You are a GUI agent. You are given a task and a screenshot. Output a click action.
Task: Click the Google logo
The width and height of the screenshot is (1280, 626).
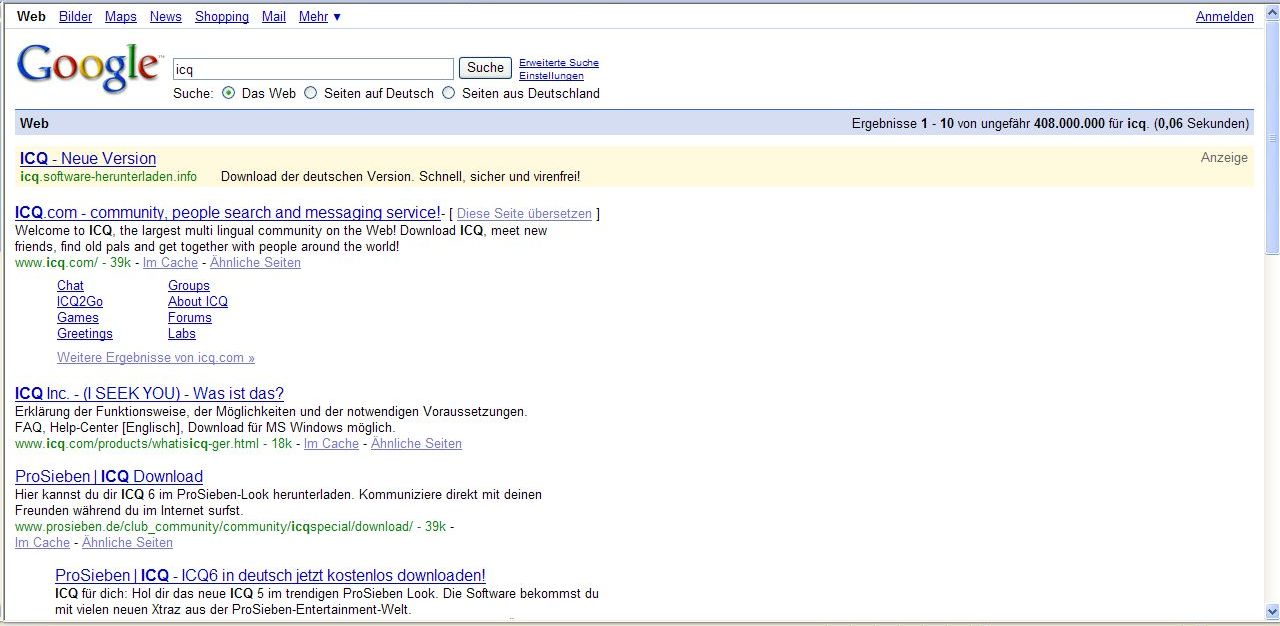[x=88, y=68]
